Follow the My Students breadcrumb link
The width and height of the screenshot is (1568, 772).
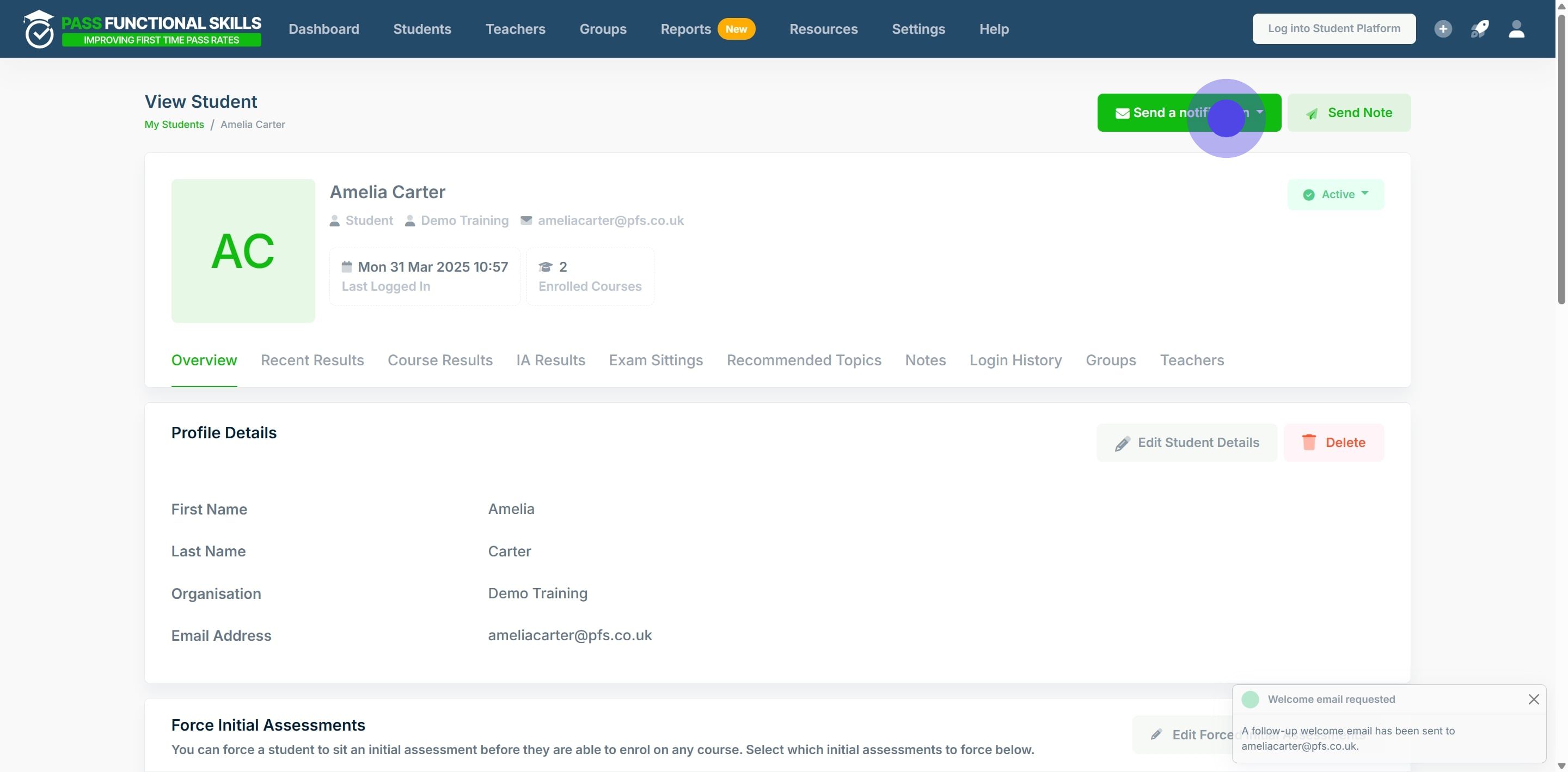tap(174, 124)
